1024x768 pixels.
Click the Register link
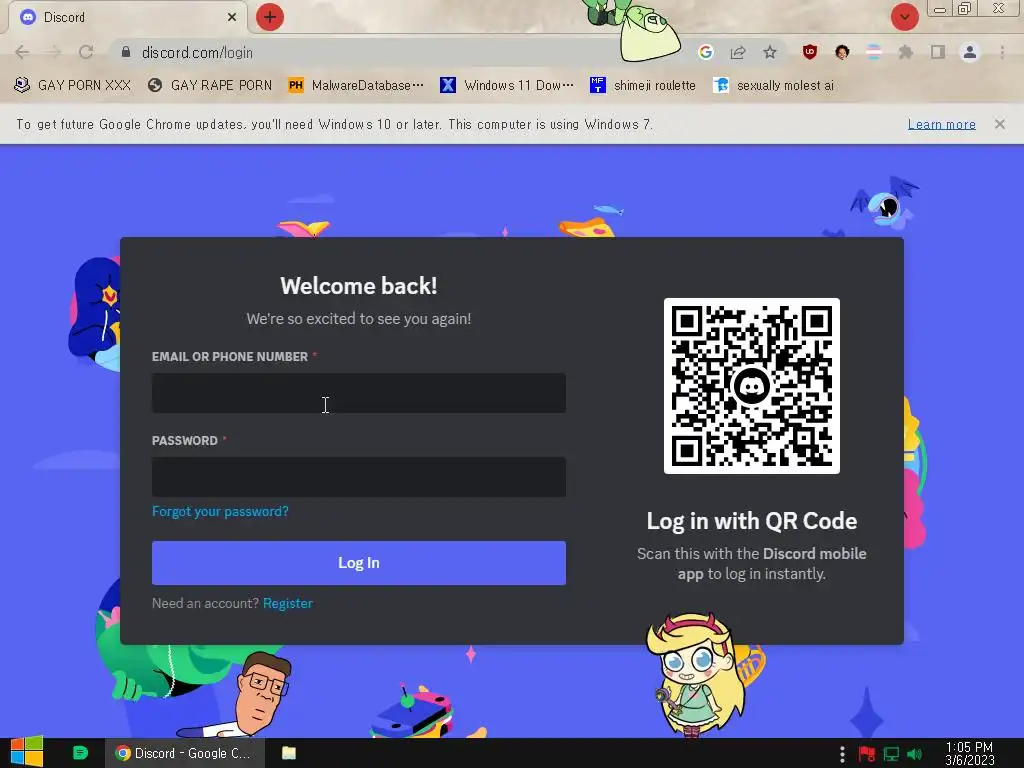pyautogui.click(x=287, y=603)
